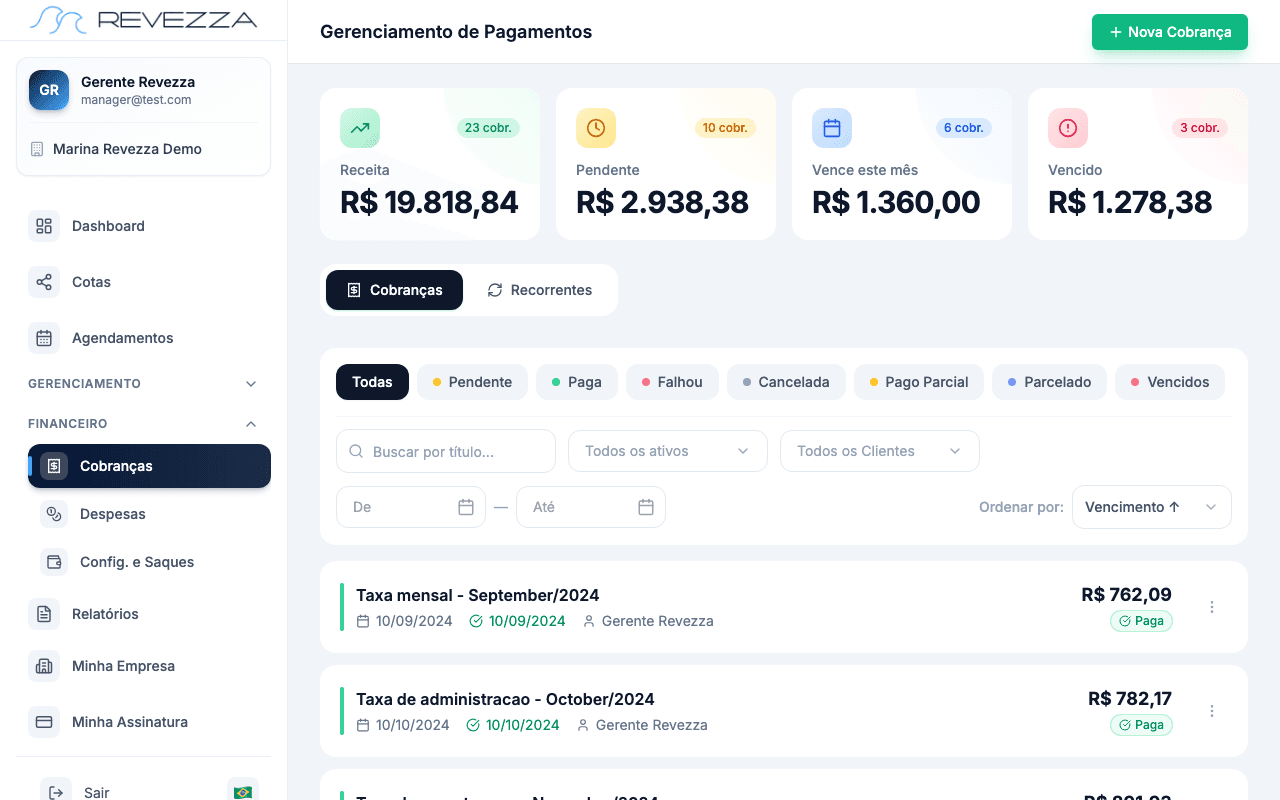This screenshot has height=800, width=1280.
Task: Select the Todas filter tab
Action: [x=372, y=382]
